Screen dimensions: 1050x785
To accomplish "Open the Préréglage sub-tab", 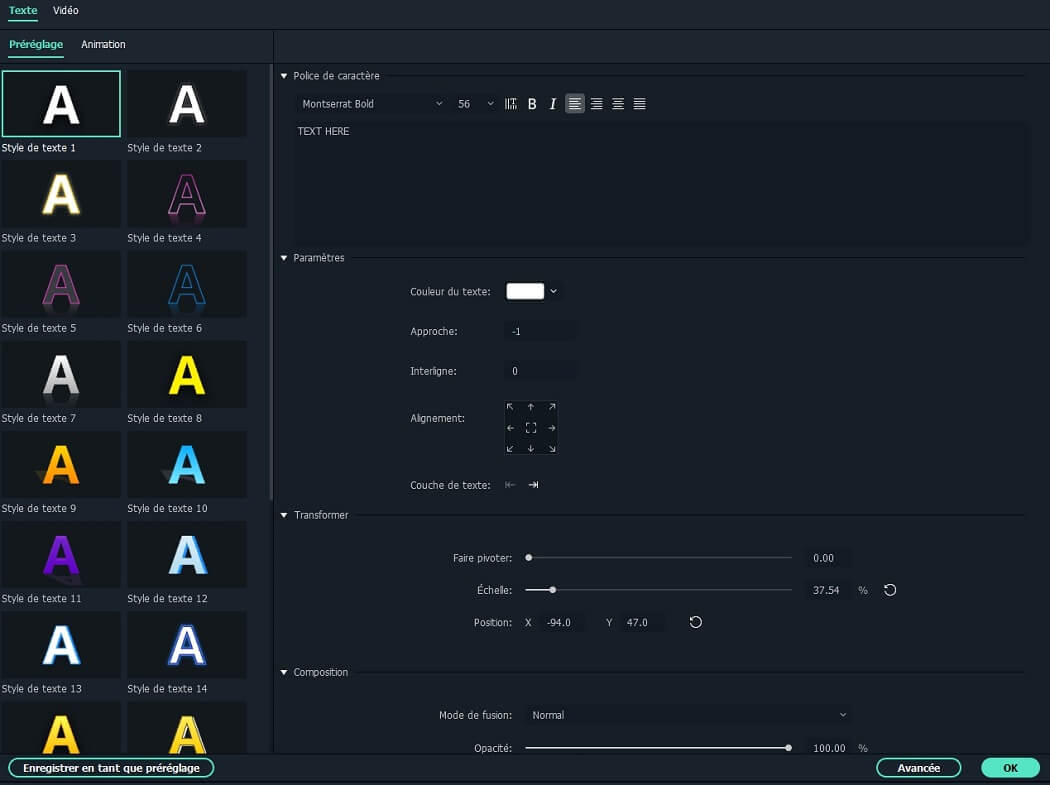I will coord(36,44).
